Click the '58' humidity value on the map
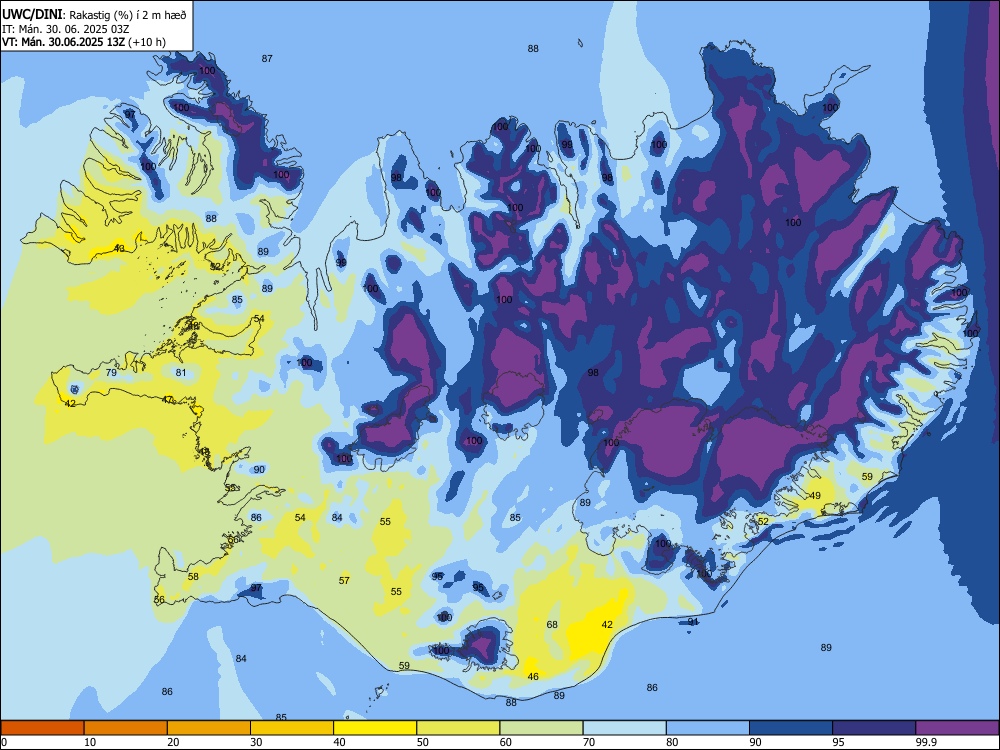 pos(193,577)
